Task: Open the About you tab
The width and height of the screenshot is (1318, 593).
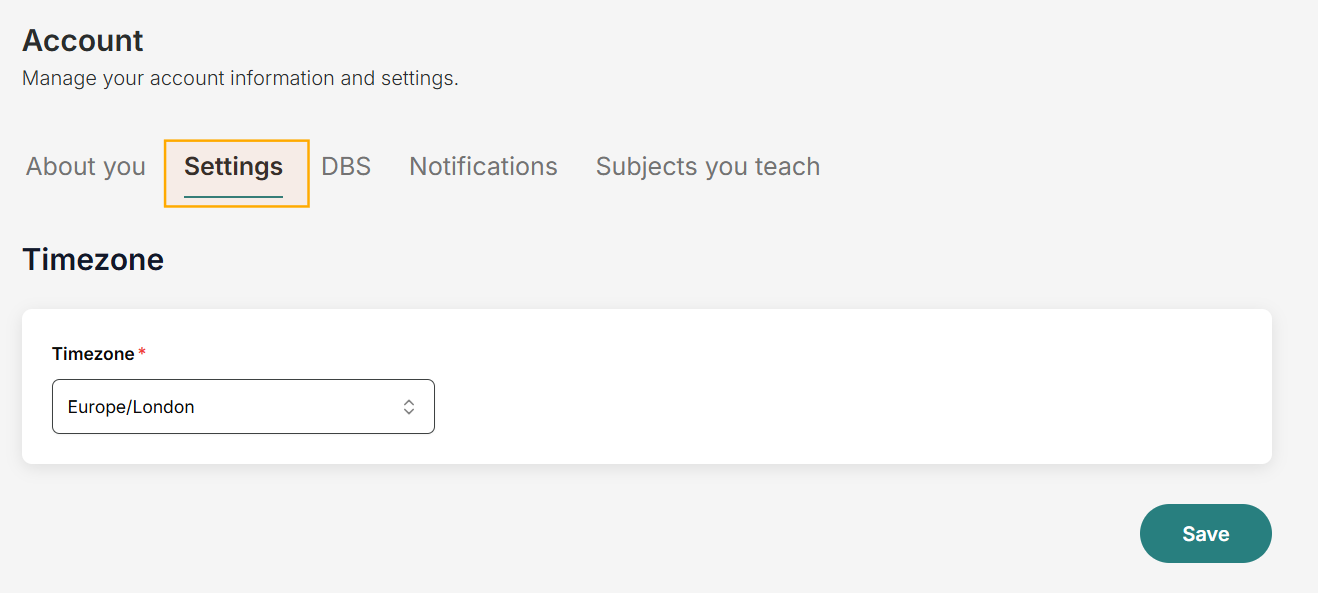Action: pos(86,167)
